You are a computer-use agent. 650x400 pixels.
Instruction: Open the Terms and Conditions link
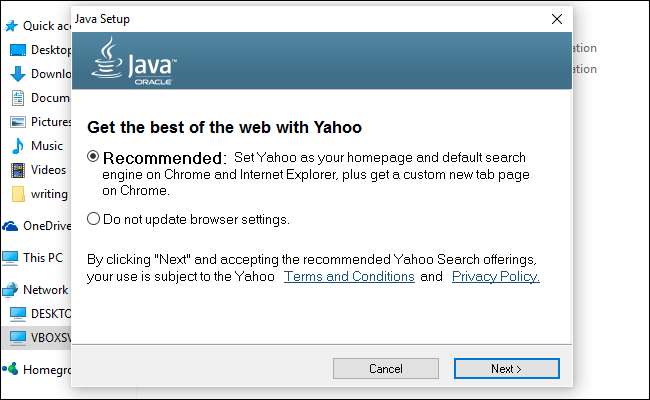tap(349, 276)
